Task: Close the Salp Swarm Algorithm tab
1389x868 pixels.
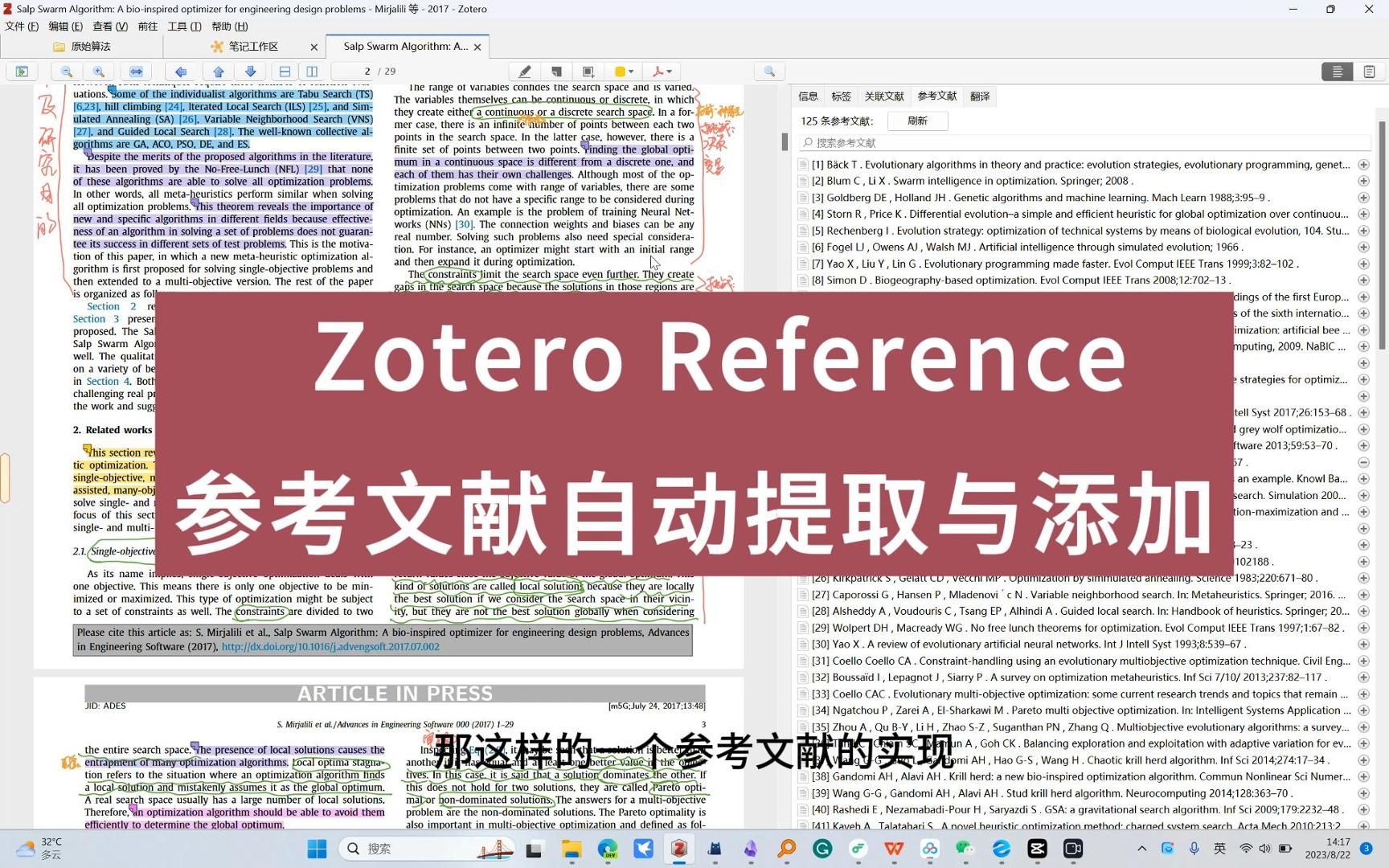Action: click(477, 47)
